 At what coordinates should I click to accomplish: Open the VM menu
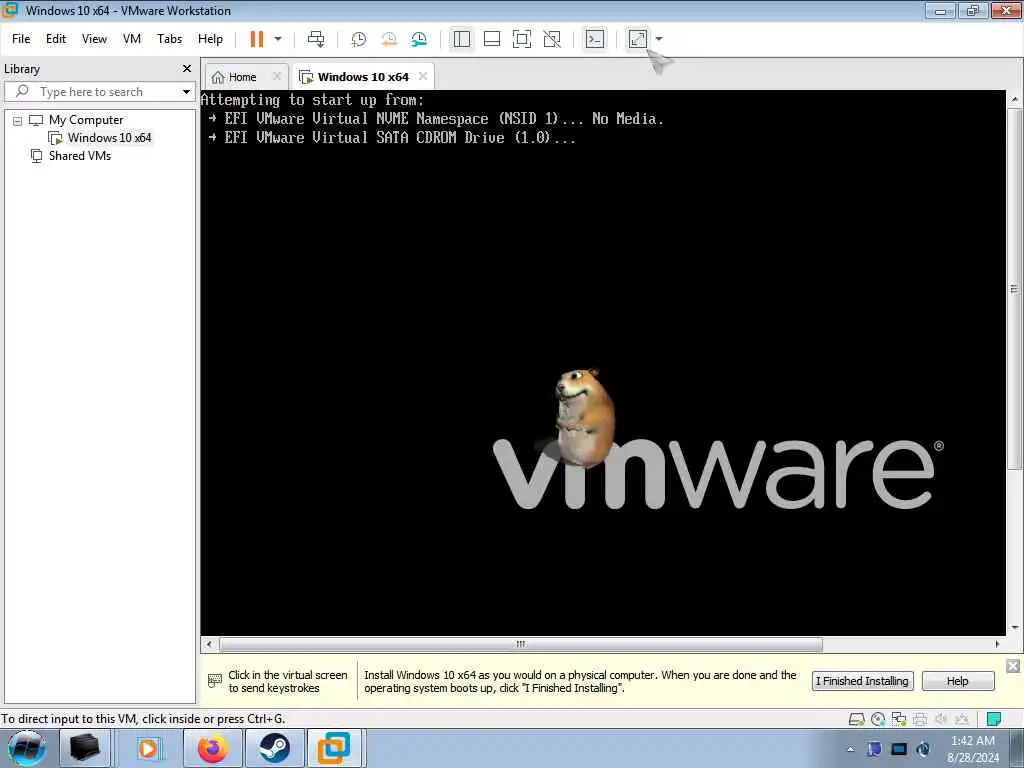click(132, 39)
